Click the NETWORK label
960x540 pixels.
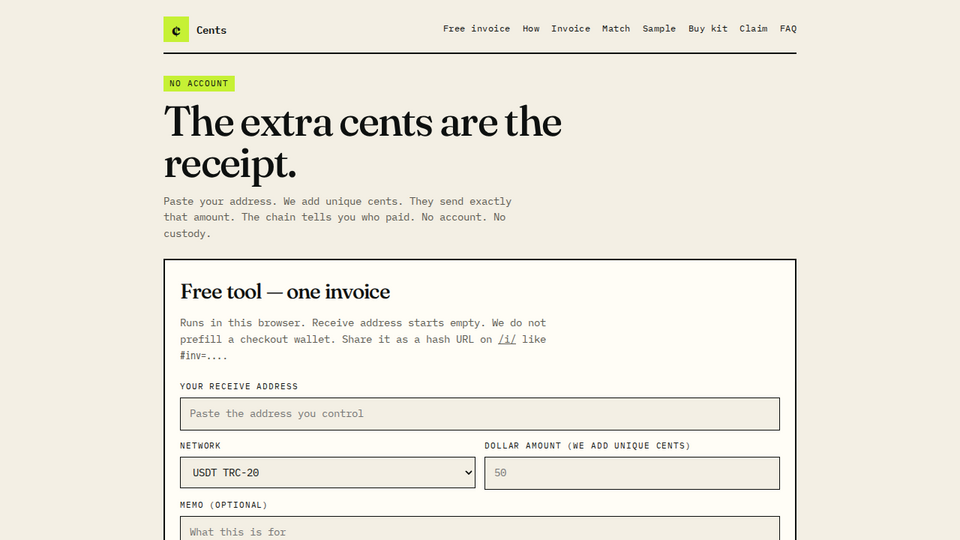click(x=200, y=446)
